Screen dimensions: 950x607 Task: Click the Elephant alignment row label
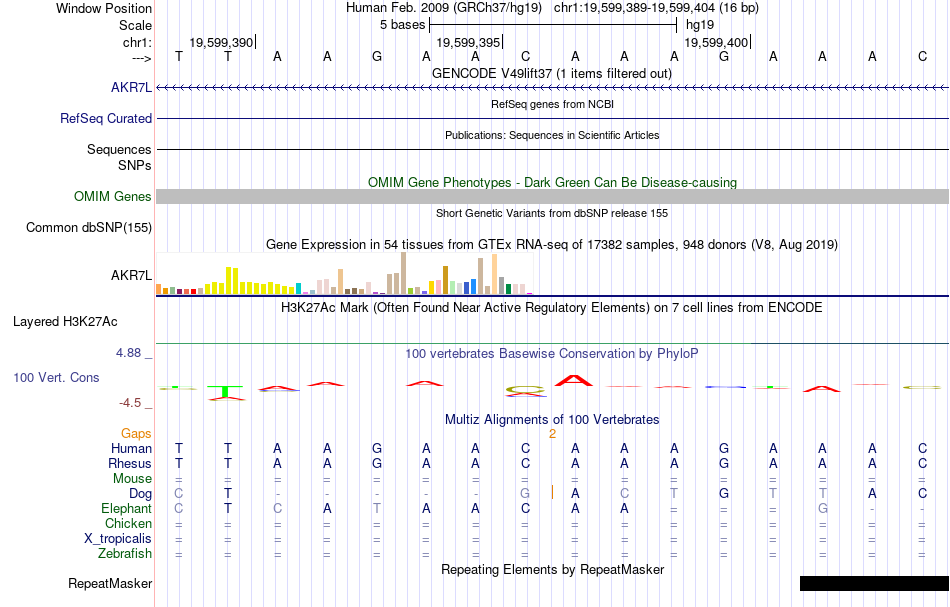point(126,508)
